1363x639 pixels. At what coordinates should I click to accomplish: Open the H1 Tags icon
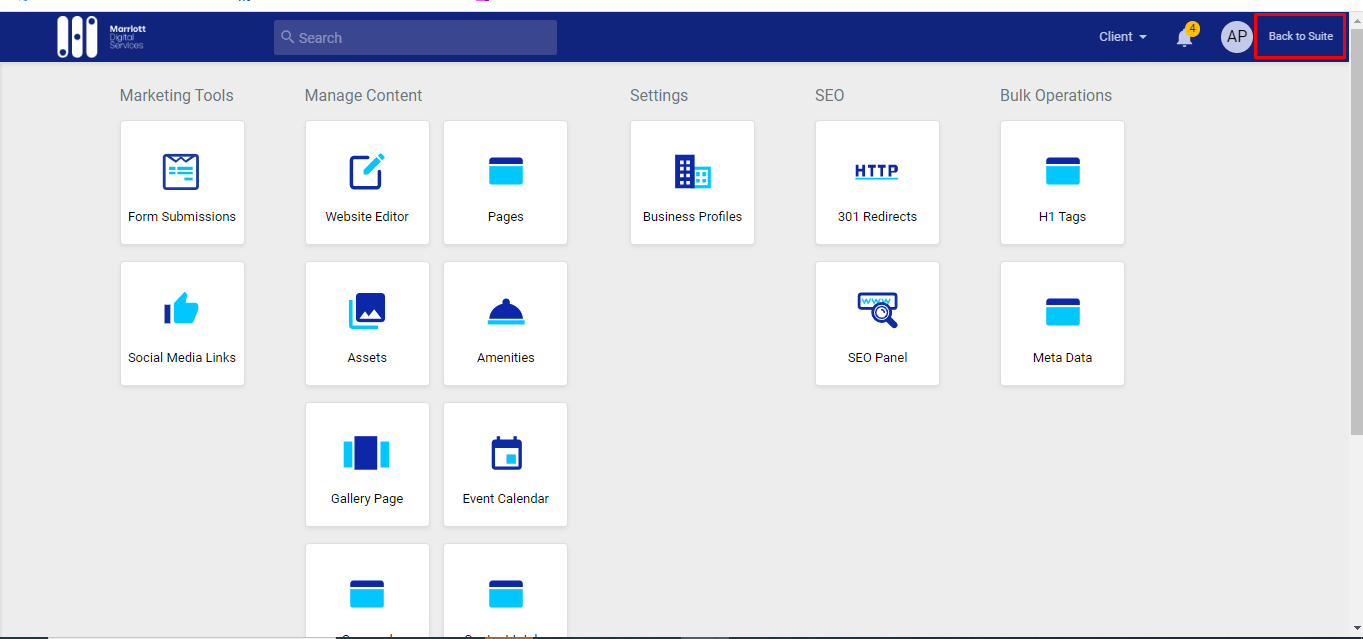click(x=1062, y=172)
